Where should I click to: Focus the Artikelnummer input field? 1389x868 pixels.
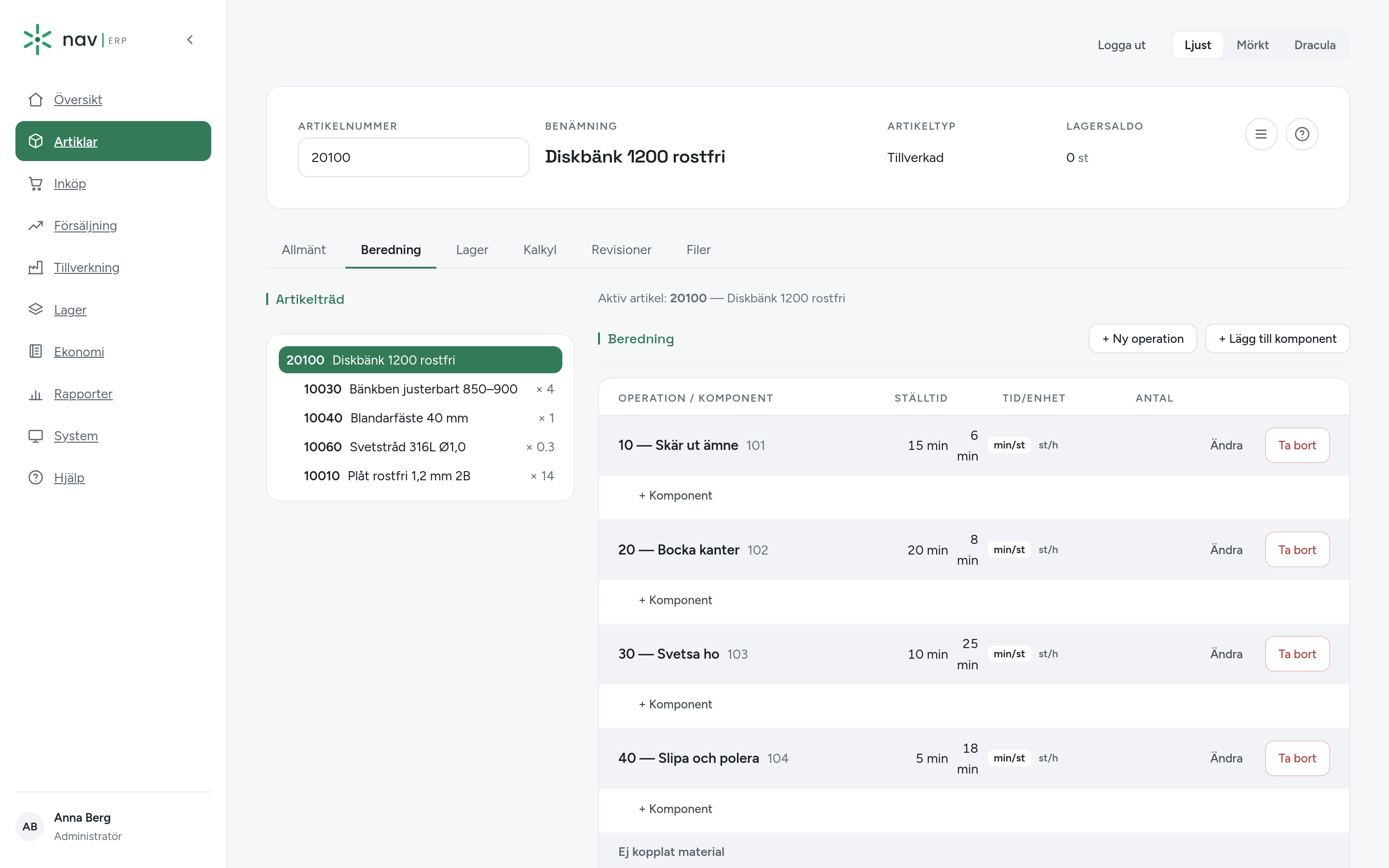413,157
